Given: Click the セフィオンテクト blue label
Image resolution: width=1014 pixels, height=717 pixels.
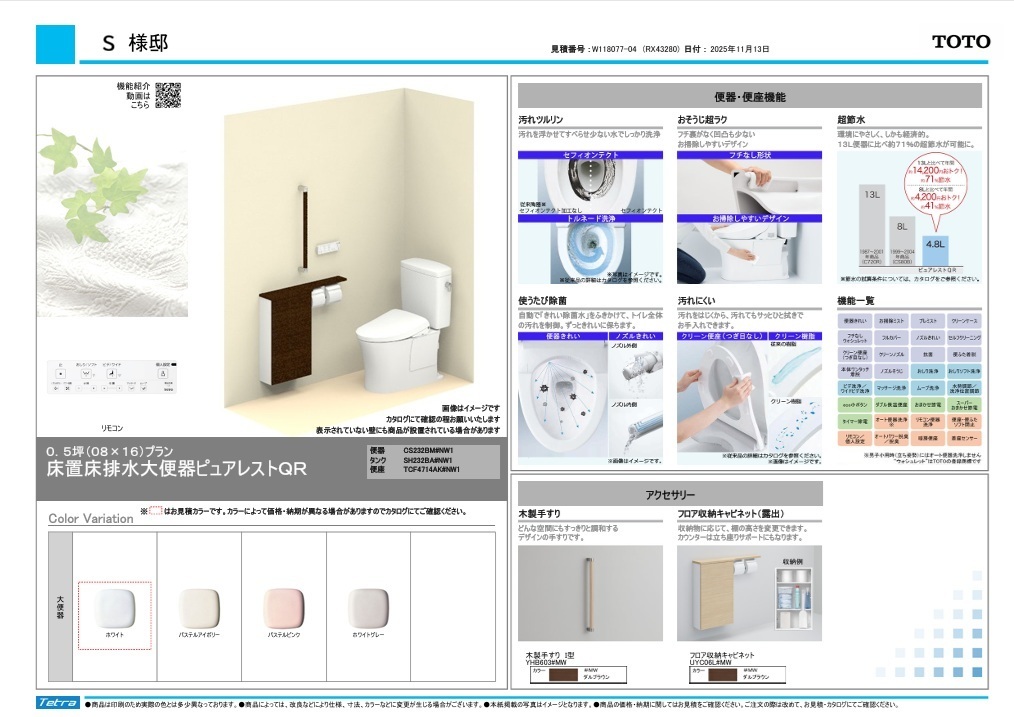Looking at the screenshot, I should tap(591, 155).
